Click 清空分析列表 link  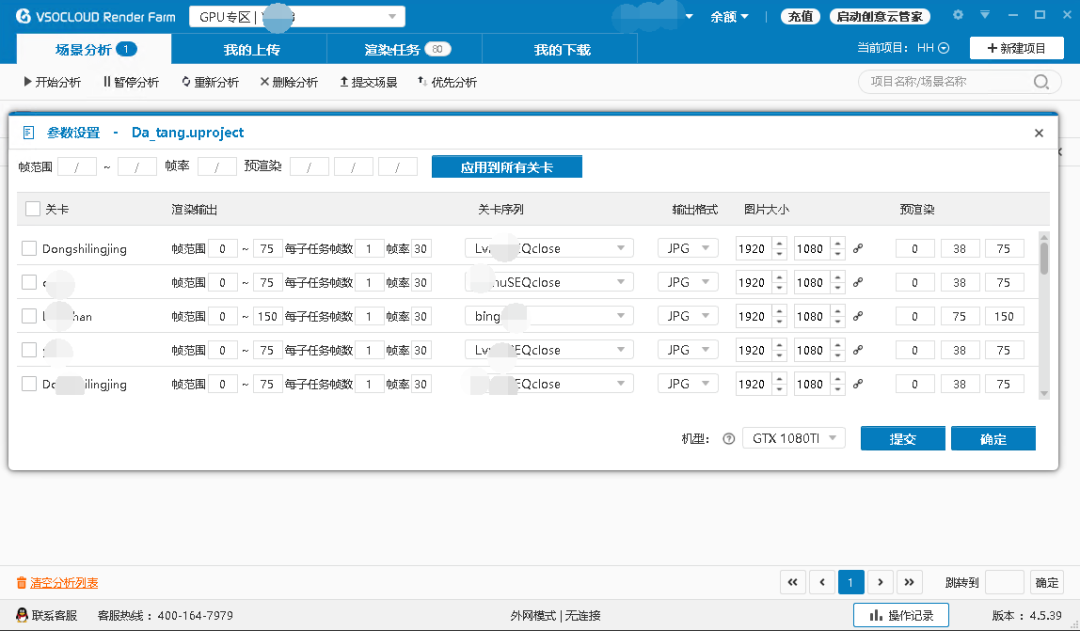click(64, 583)
